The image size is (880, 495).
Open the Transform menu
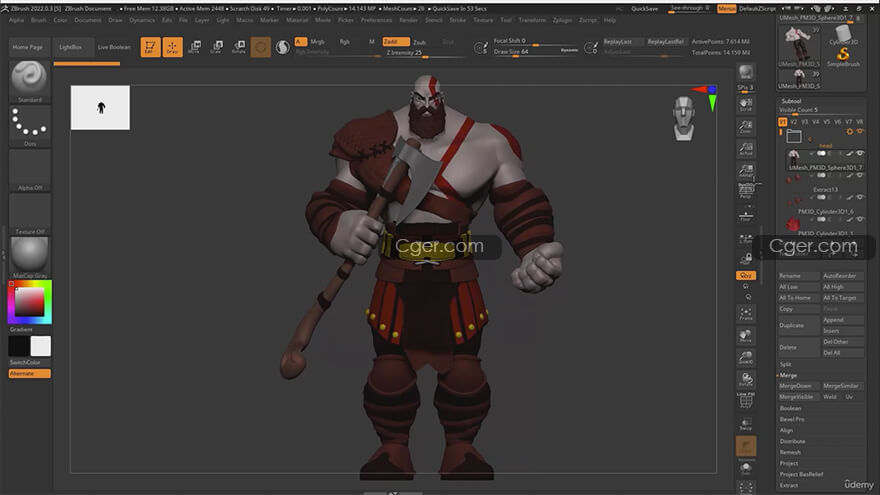tap(532, 20)
